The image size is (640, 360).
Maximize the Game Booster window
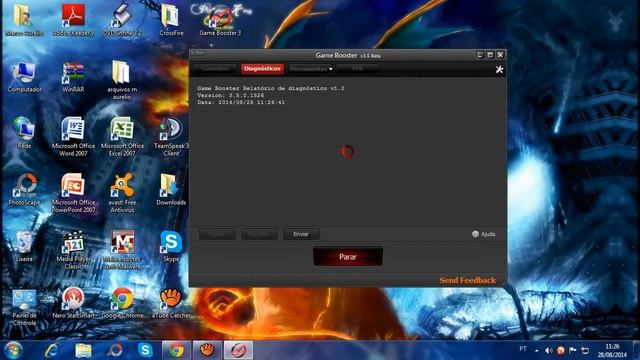490,55
